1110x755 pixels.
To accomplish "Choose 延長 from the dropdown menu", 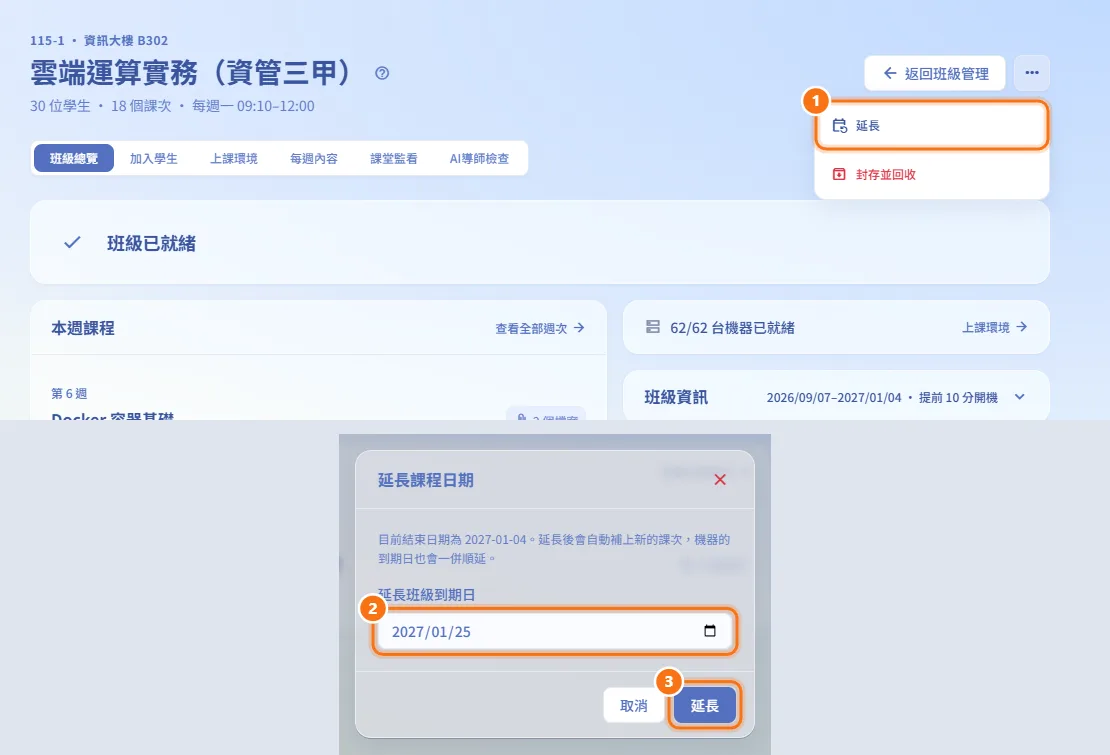I will tap(932, 126).
